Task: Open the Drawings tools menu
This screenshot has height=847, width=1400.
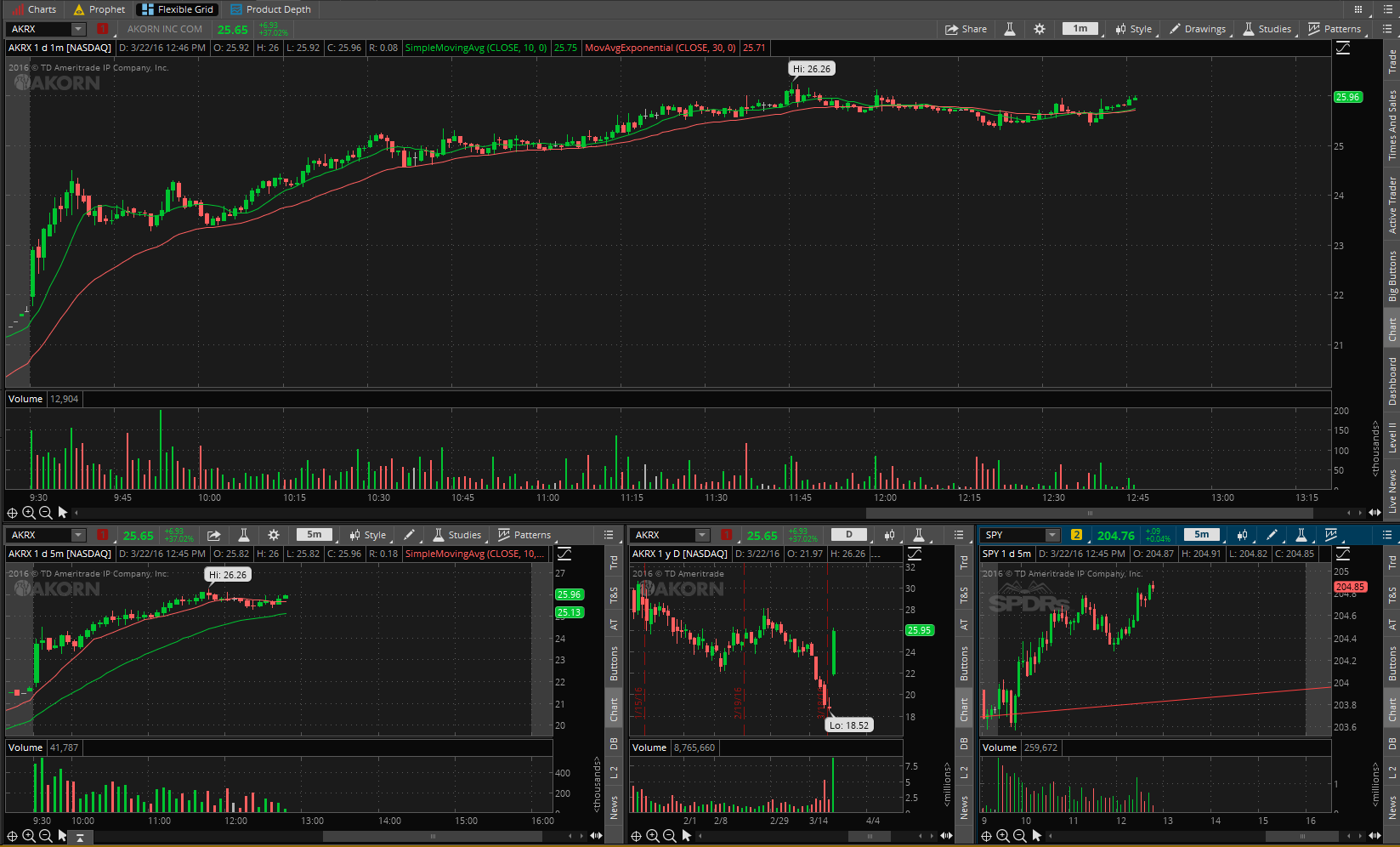Action: click(1198, 29)
